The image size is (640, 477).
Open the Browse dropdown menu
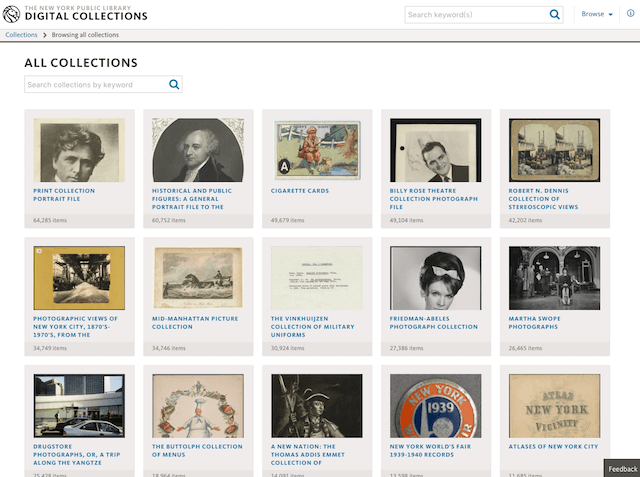(597, 14)
